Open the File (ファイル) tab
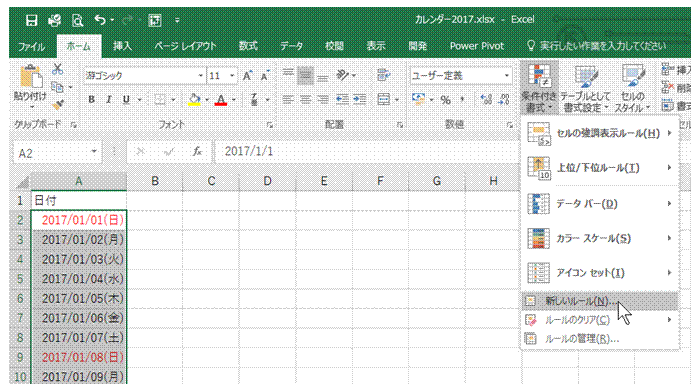 31,46
